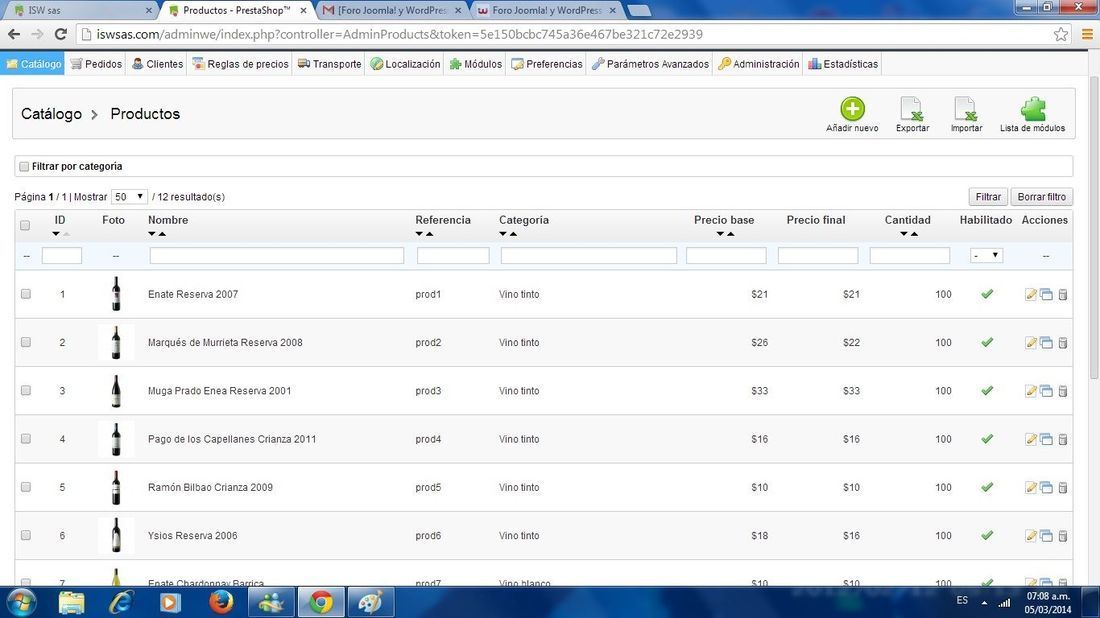Open Reglas de precios menu
The height and width of the screenshot is (618, 1100).
[x=241, y=64]
